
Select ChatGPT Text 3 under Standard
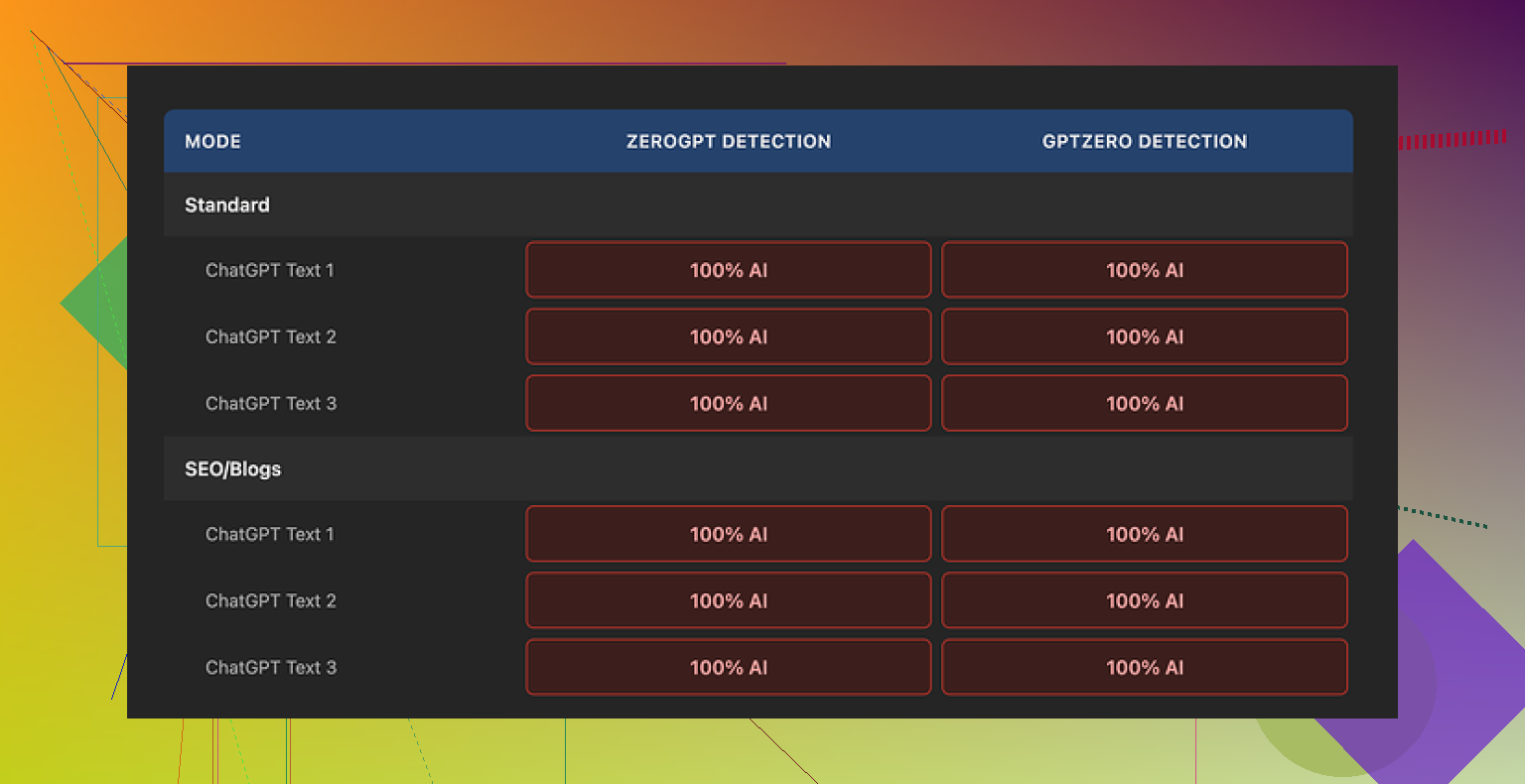coord(270,403)
